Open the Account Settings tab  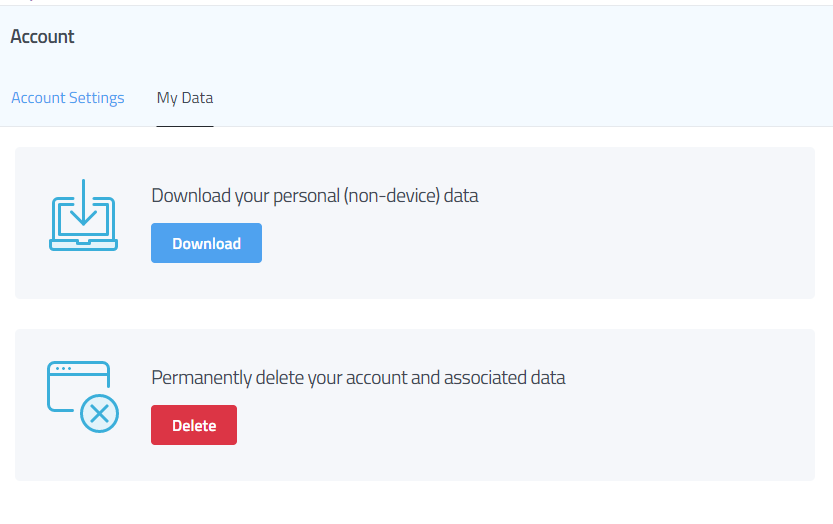[68, 98]
